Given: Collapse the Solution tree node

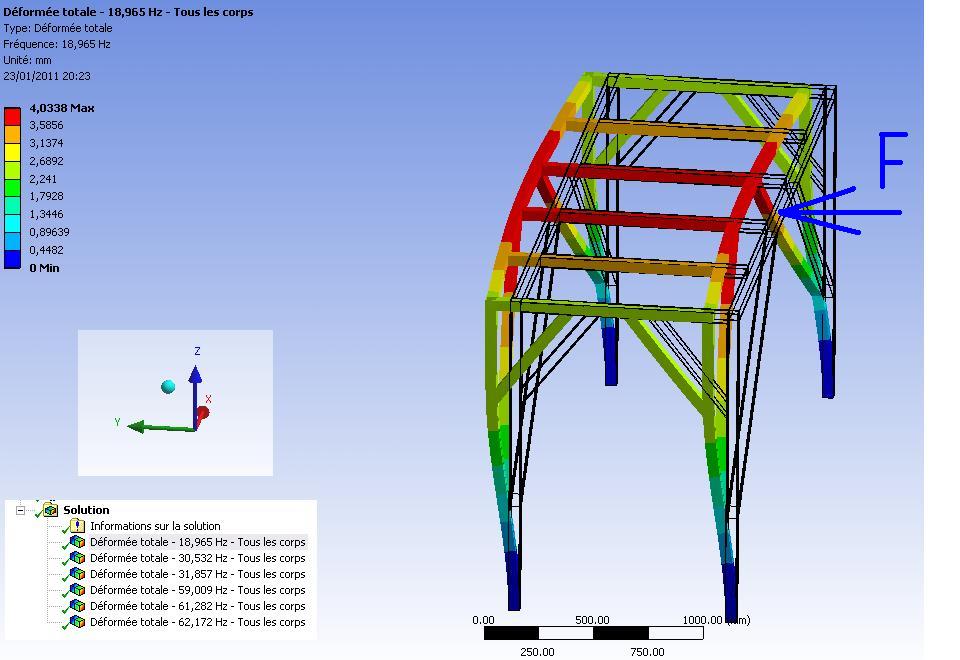Looking at the screenshot, I should (x=20, y=510).
